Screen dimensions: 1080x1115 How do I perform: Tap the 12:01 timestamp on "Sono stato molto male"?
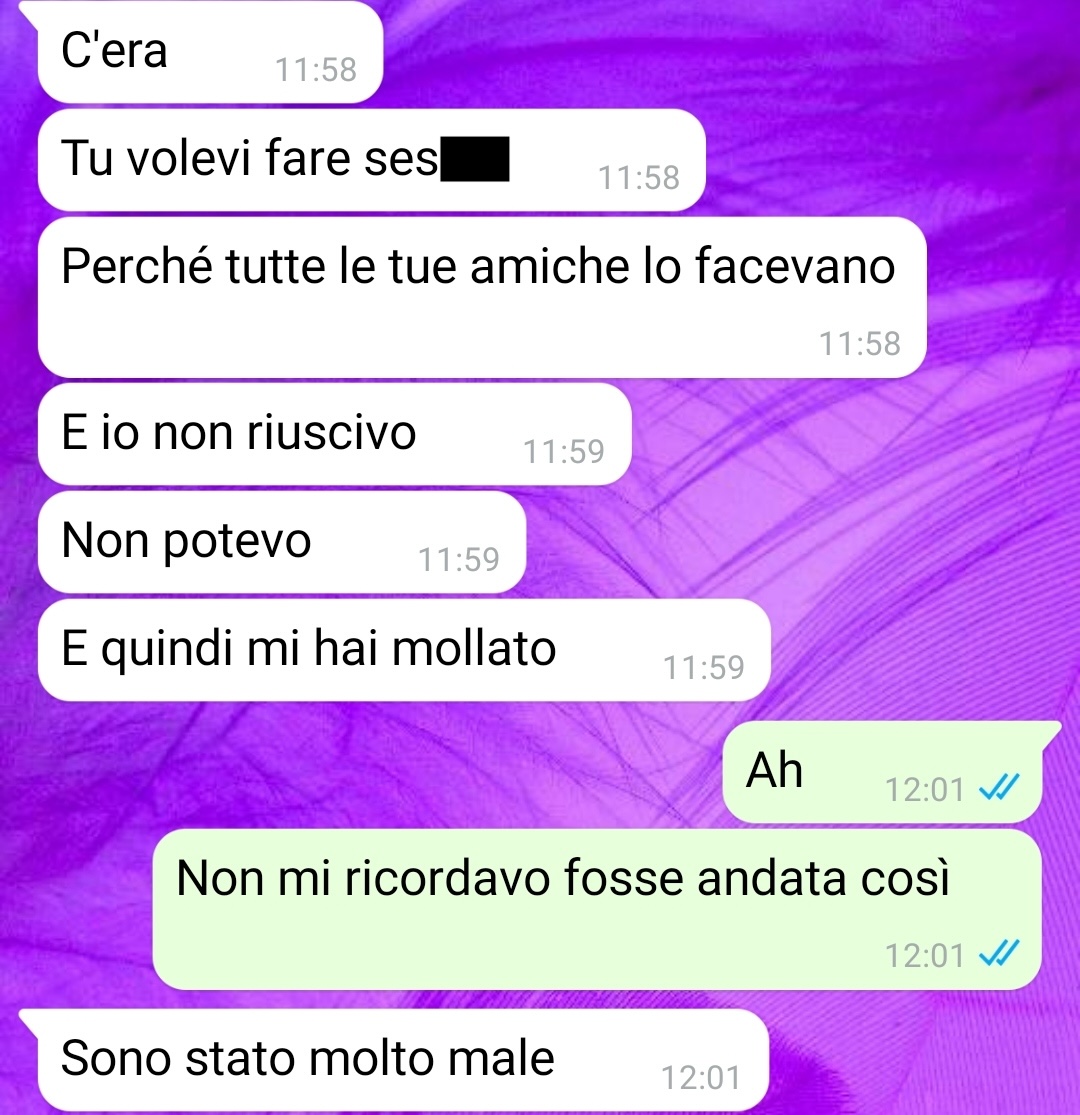click(x=701, y=1077)
